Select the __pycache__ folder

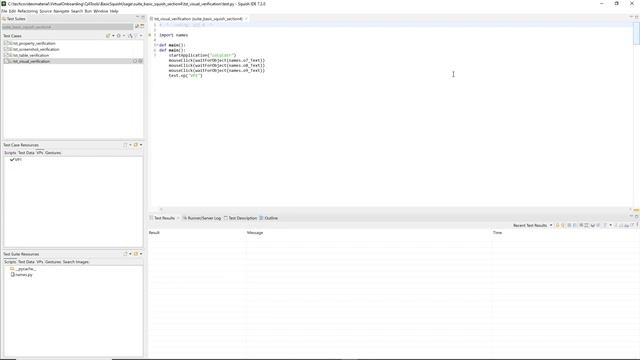(23, 269)
